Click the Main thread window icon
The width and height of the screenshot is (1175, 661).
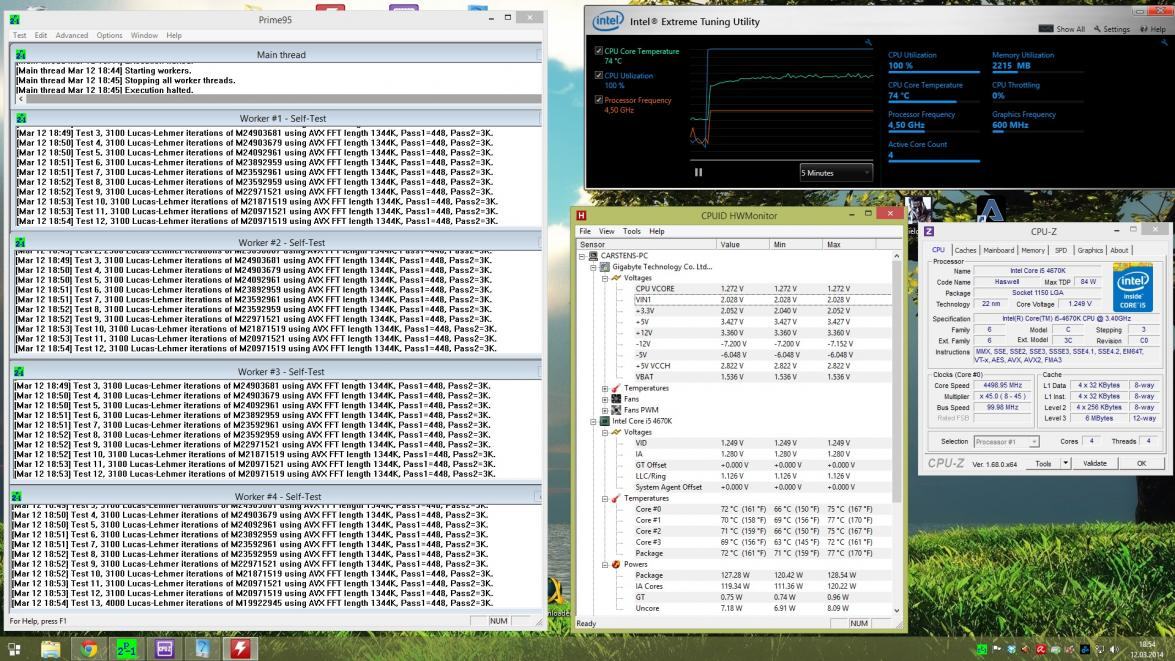click(x=20, y=54)
